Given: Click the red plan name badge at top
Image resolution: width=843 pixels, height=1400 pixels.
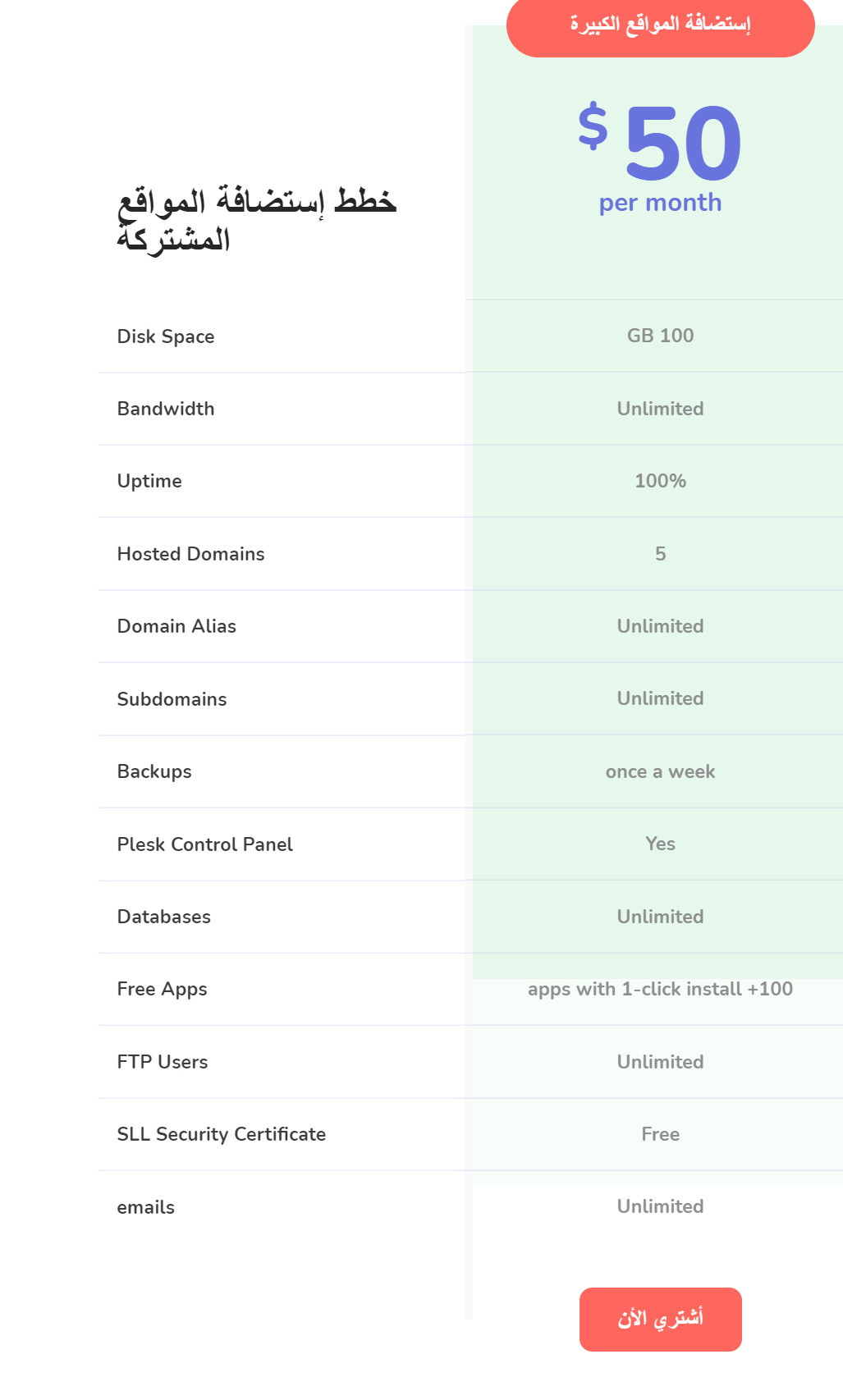Looking at the screenshot, I should pos(660,25).
